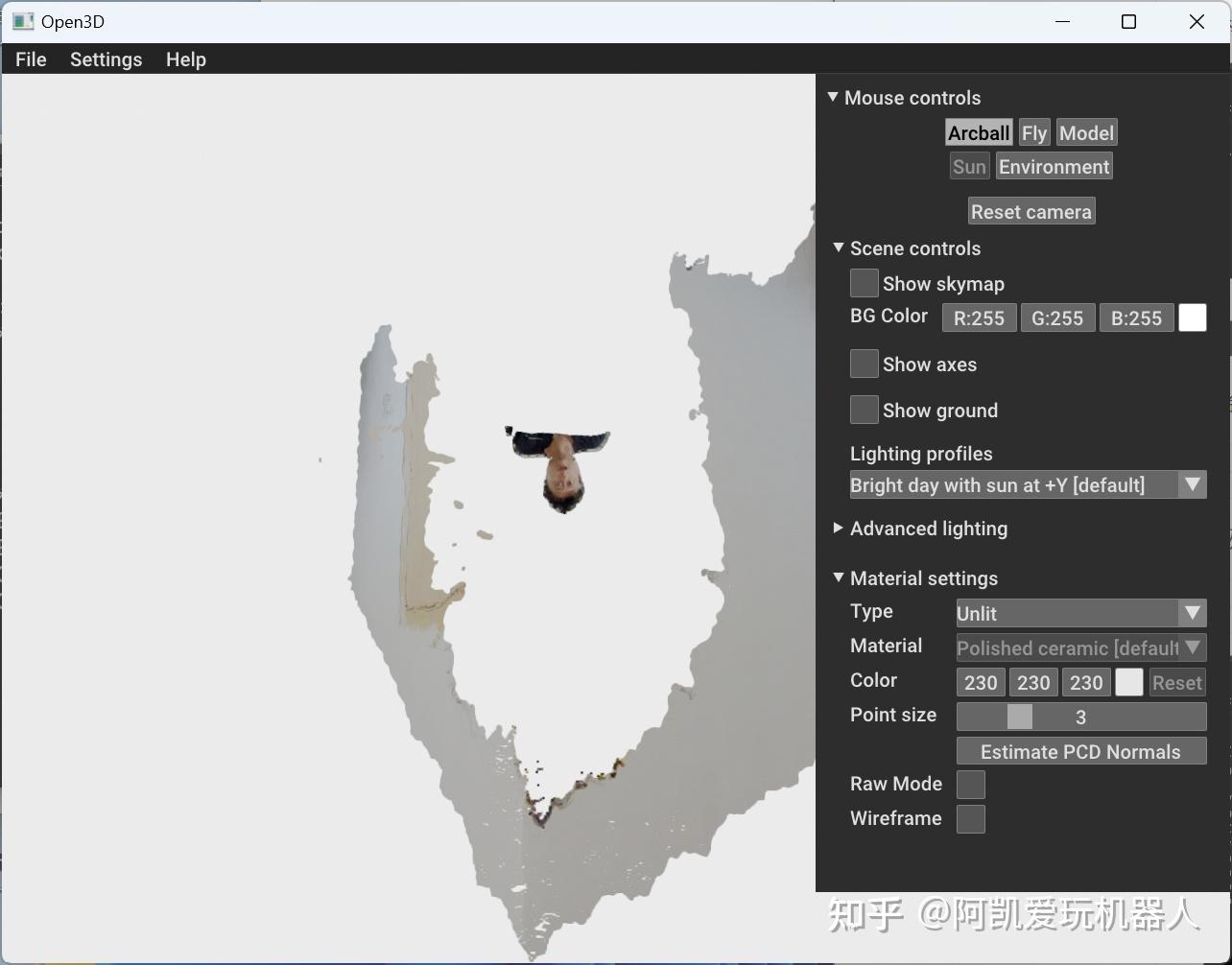
Task: Open the Lighting profiles dropdown
Action: point(1027,484)
